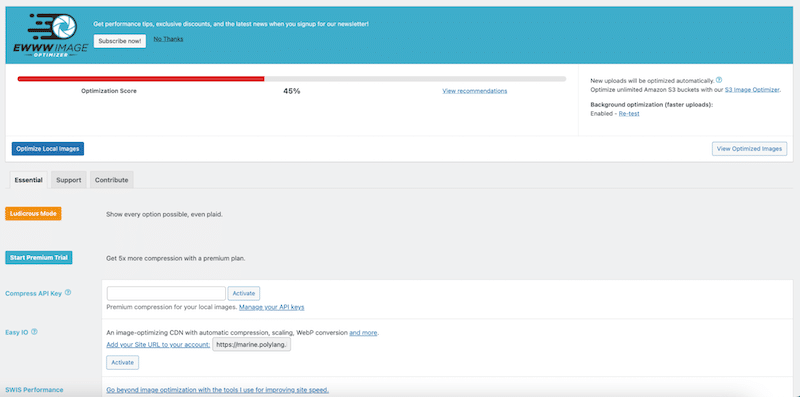Viewport: 800px width, 397px height.
Task: Click the optimization score progress bar
Action: click(292, 79)
